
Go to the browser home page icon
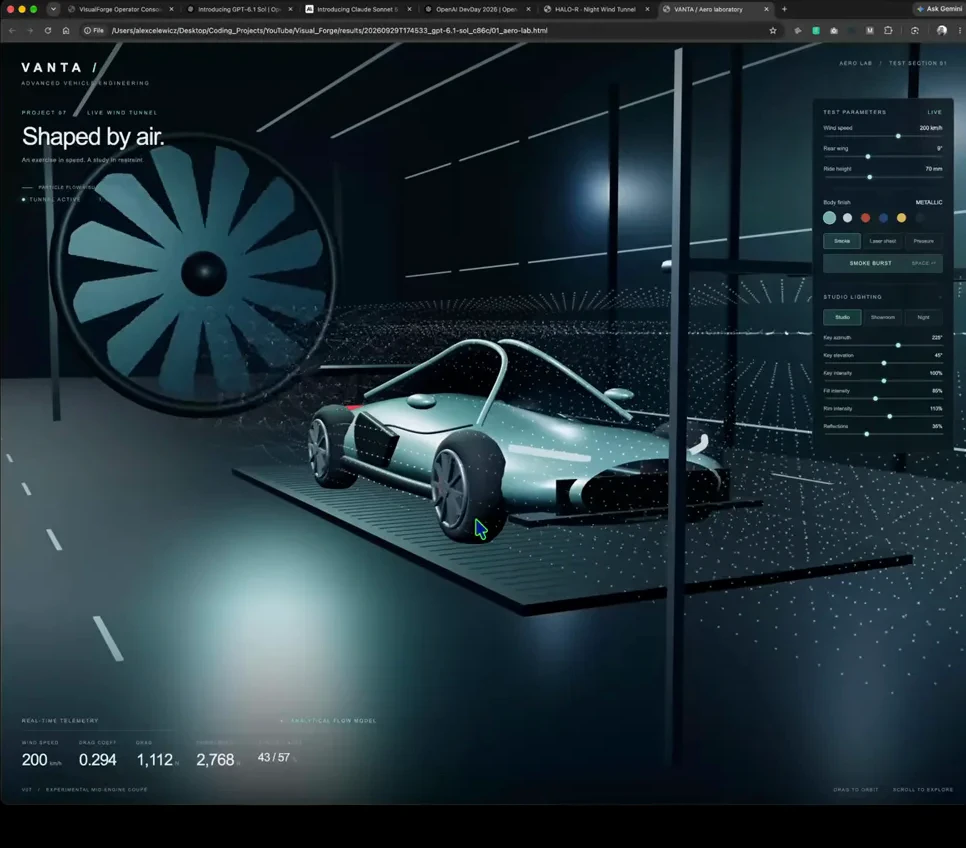66,30
